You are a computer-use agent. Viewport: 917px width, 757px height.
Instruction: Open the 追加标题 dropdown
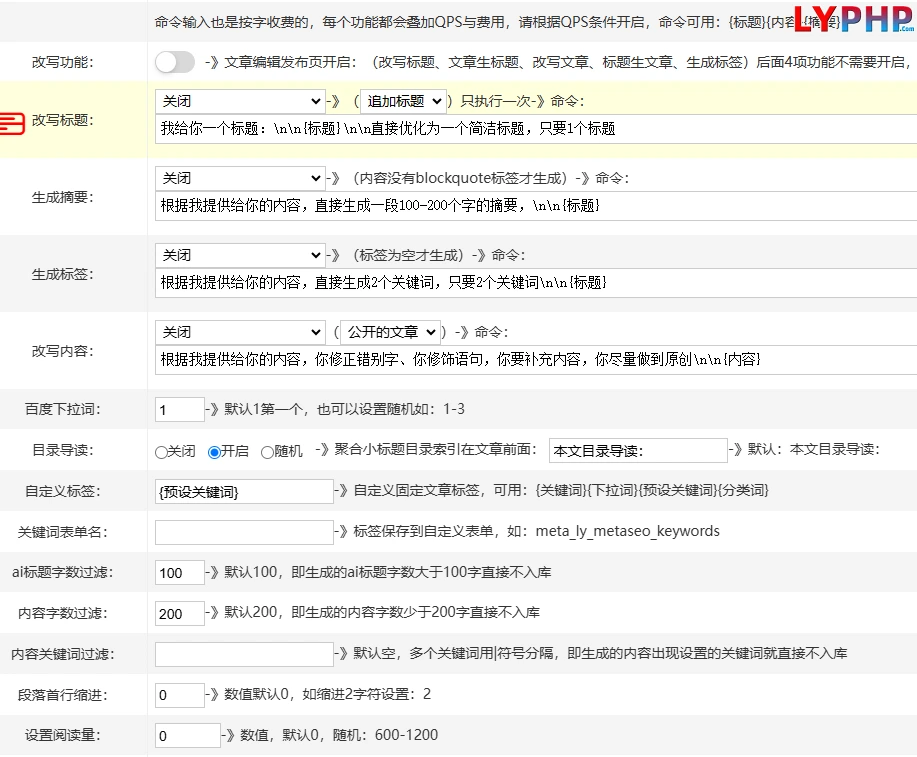pos(404,101)
